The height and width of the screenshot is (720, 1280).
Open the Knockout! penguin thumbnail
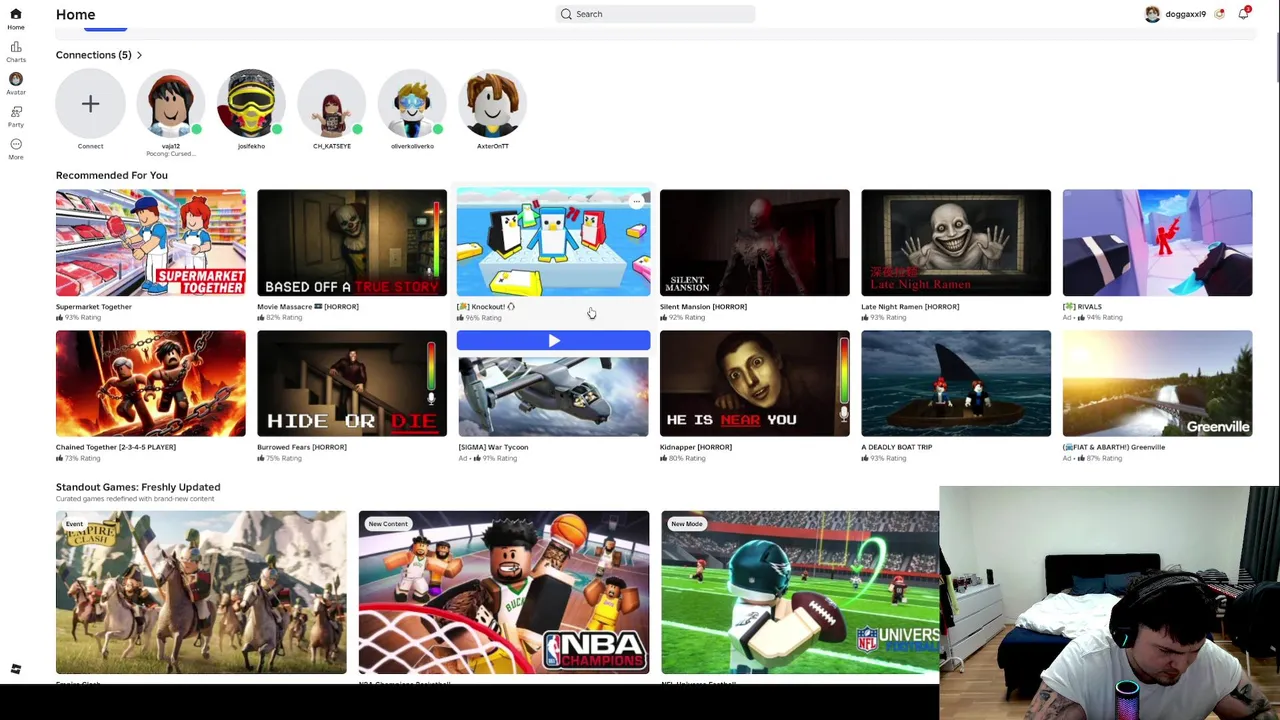[x=553, y=243]
